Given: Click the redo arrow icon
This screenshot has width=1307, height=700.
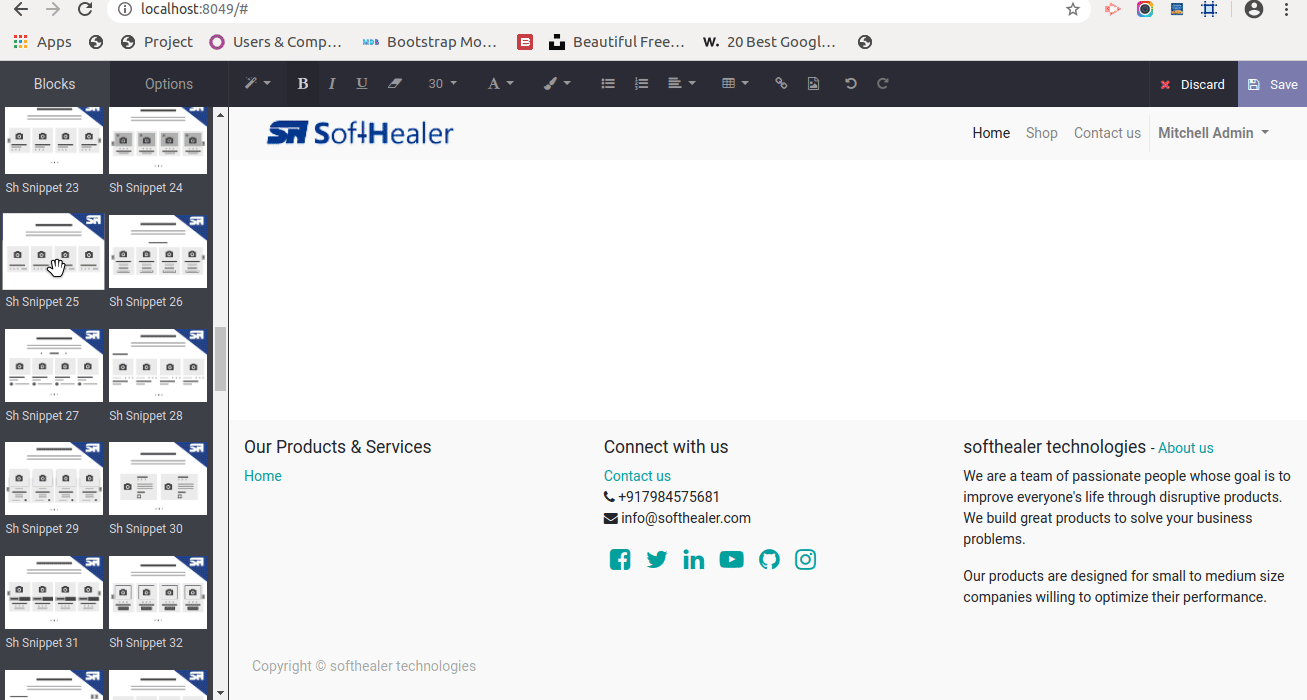Looking at the screenshot, I should (883, 84).
